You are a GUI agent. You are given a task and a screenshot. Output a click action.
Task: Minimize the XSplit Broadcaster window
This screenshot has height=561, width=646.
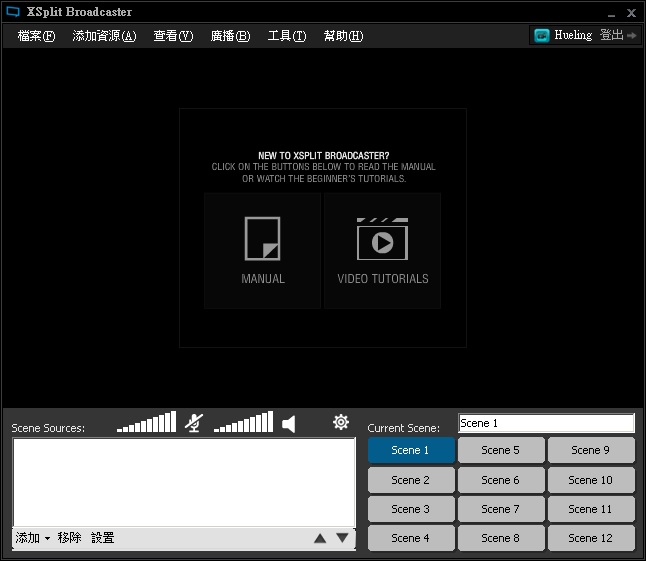coord(611,14)
